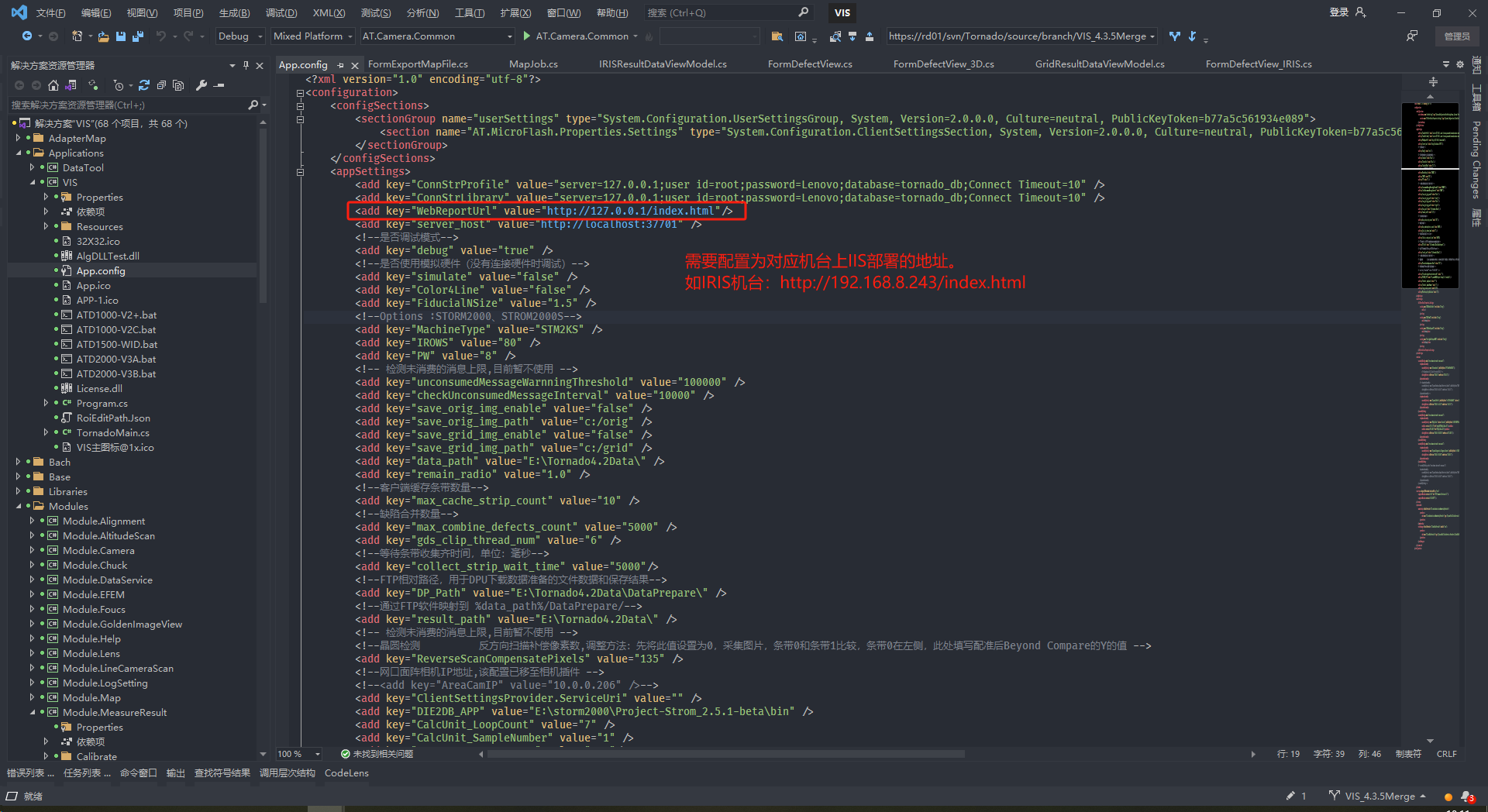
Task: Switch views icon in Solution Explorer toolbar
Action: (71, 85)
